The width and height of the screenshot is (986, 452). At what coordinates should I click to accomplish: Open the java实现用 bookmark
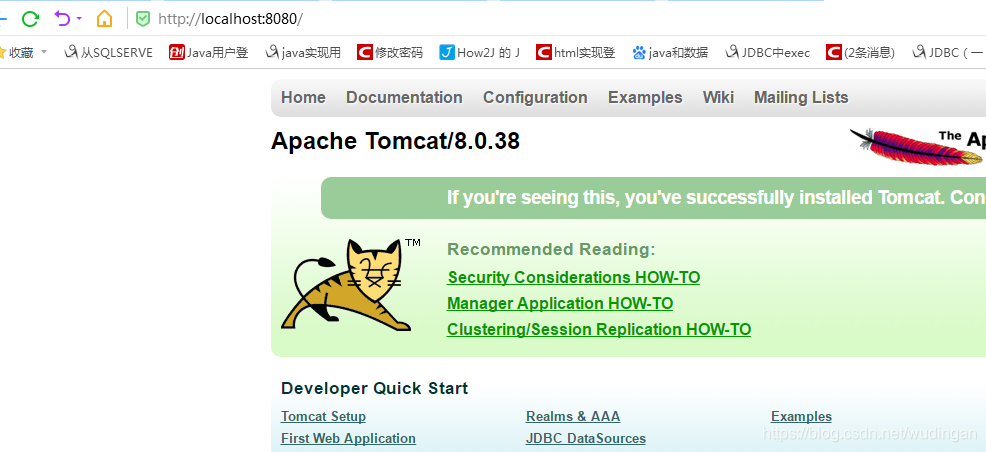coord(303,53)
